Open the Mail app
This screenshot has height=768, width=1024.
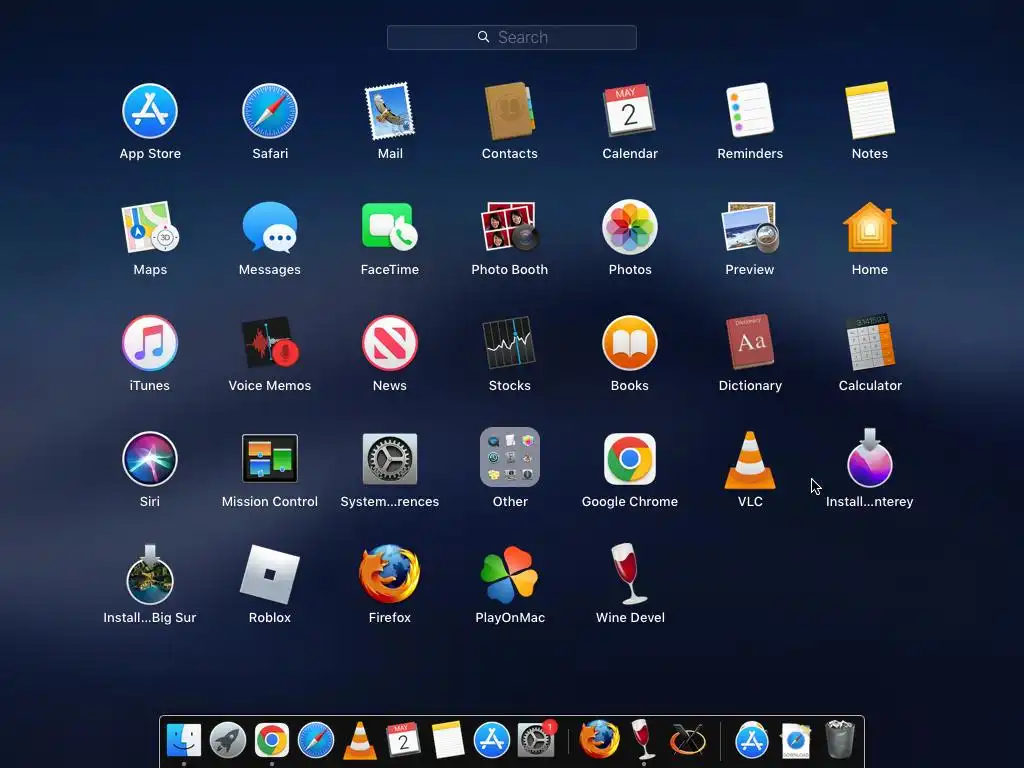(390, 111)
